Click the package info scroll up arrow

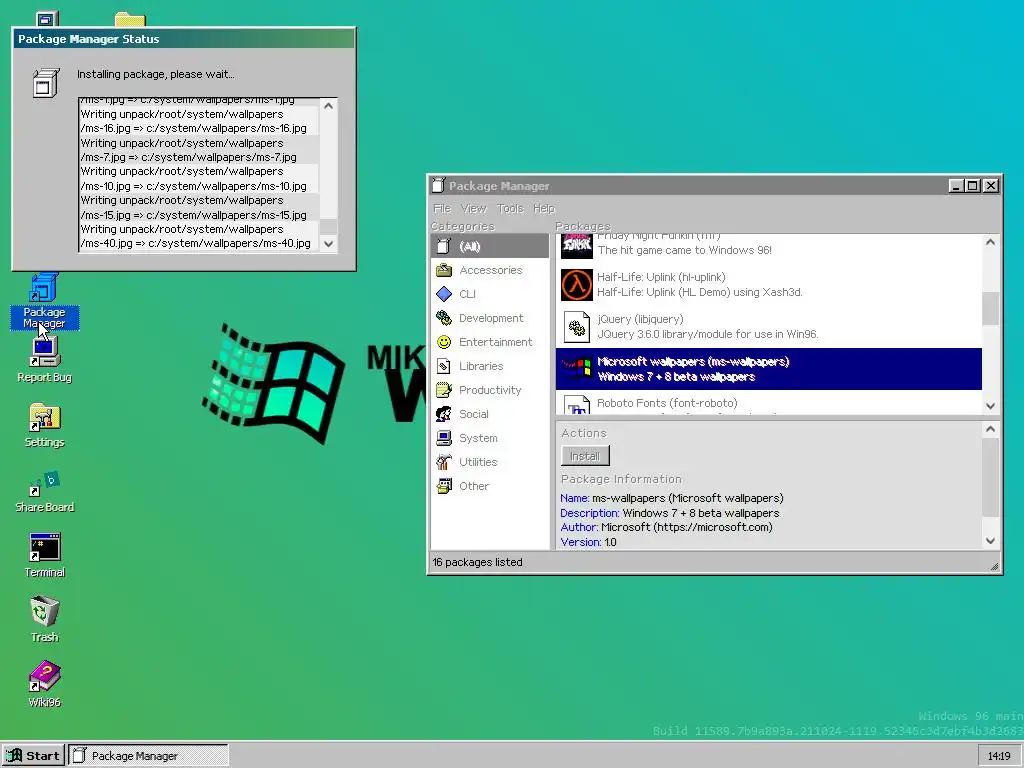990,429
